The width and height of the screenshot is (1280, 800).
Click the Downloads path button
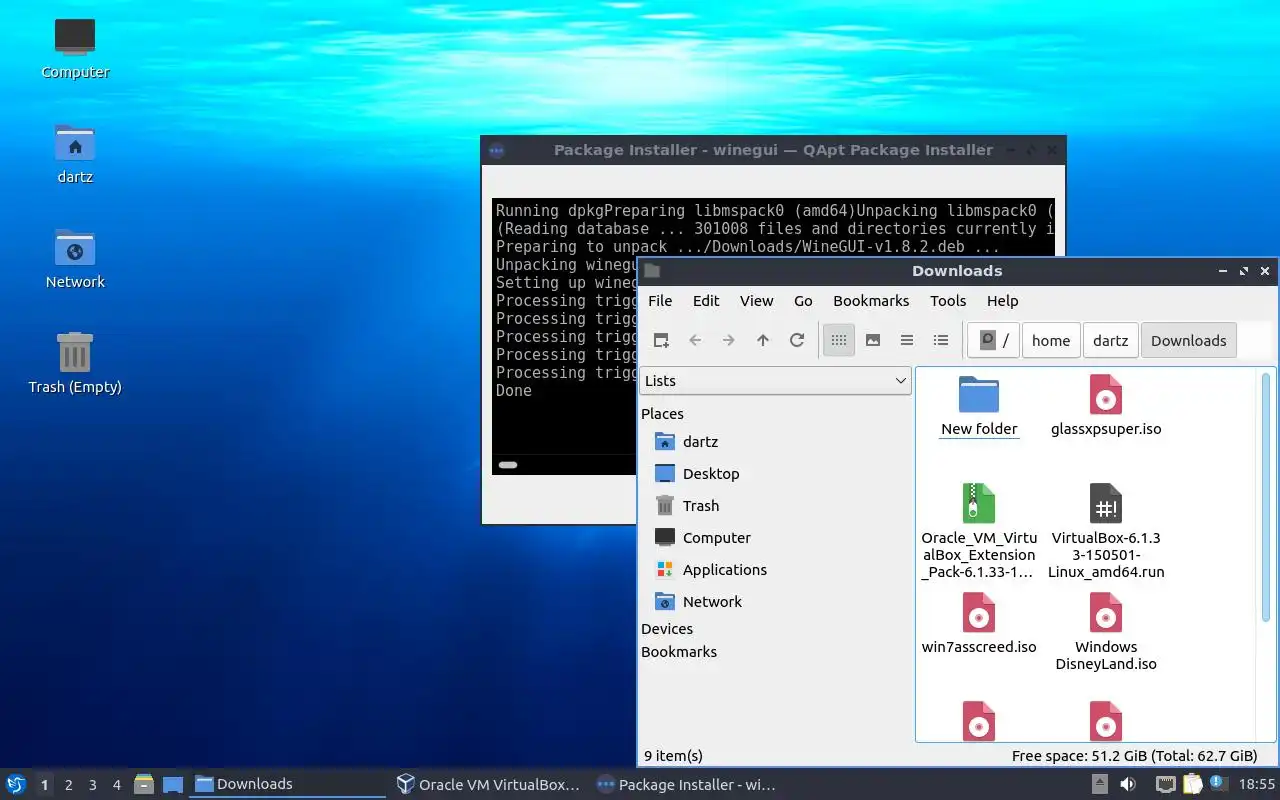[1189, 340]
